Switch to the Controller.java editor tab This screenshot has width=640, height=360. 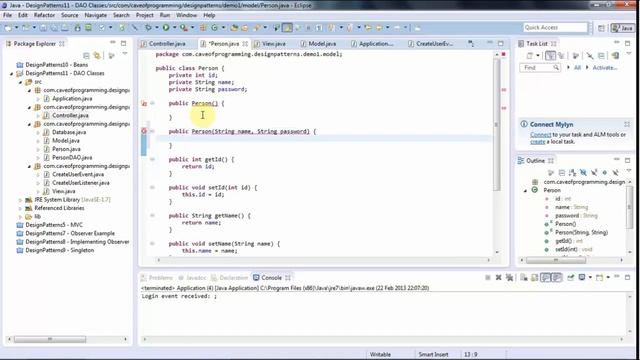point(167,44)
